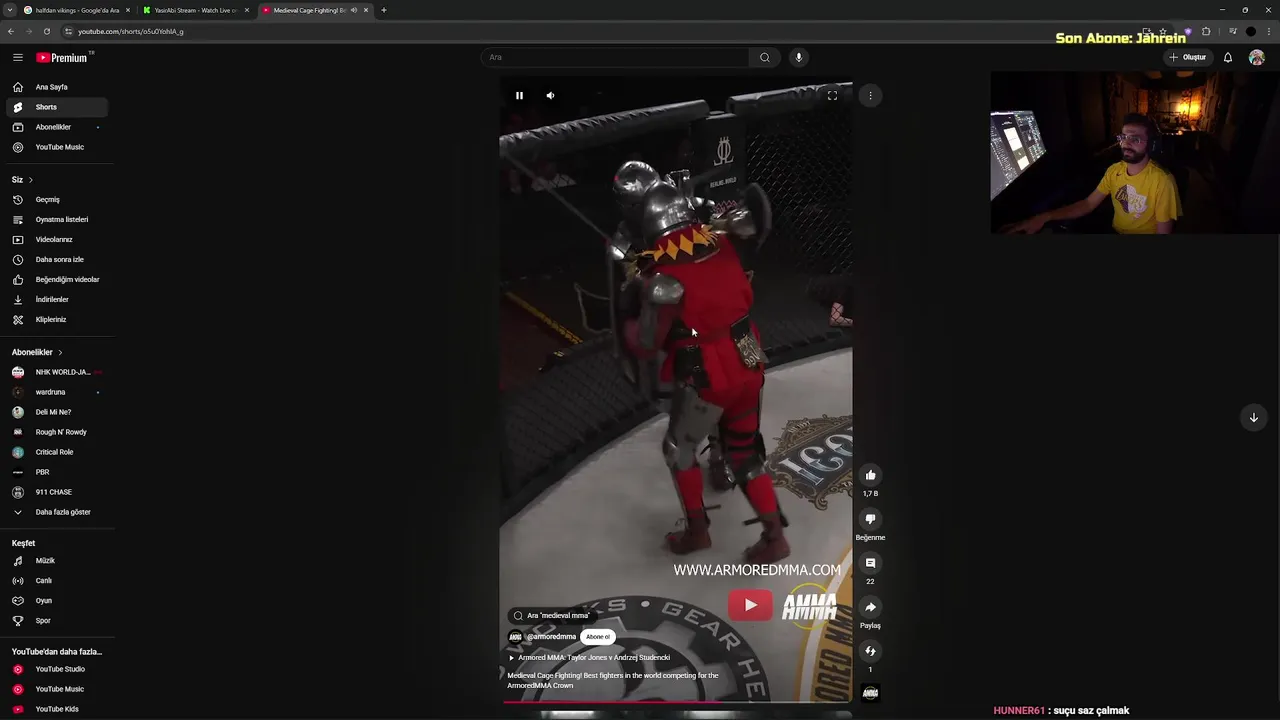Expand the Abonelikler heading arrow
The width and height of the screenshot is (1280, 720).
pos(60,352)
